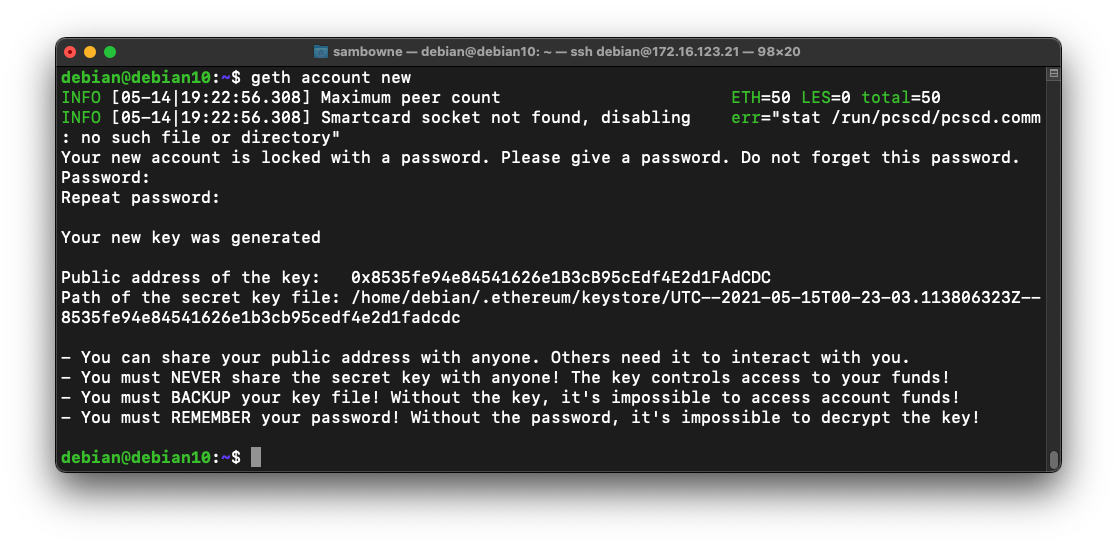The height and width of the screenshot is (546, 1117).
Task: Click the block cursor at the prompt
Action: [256, 457]
